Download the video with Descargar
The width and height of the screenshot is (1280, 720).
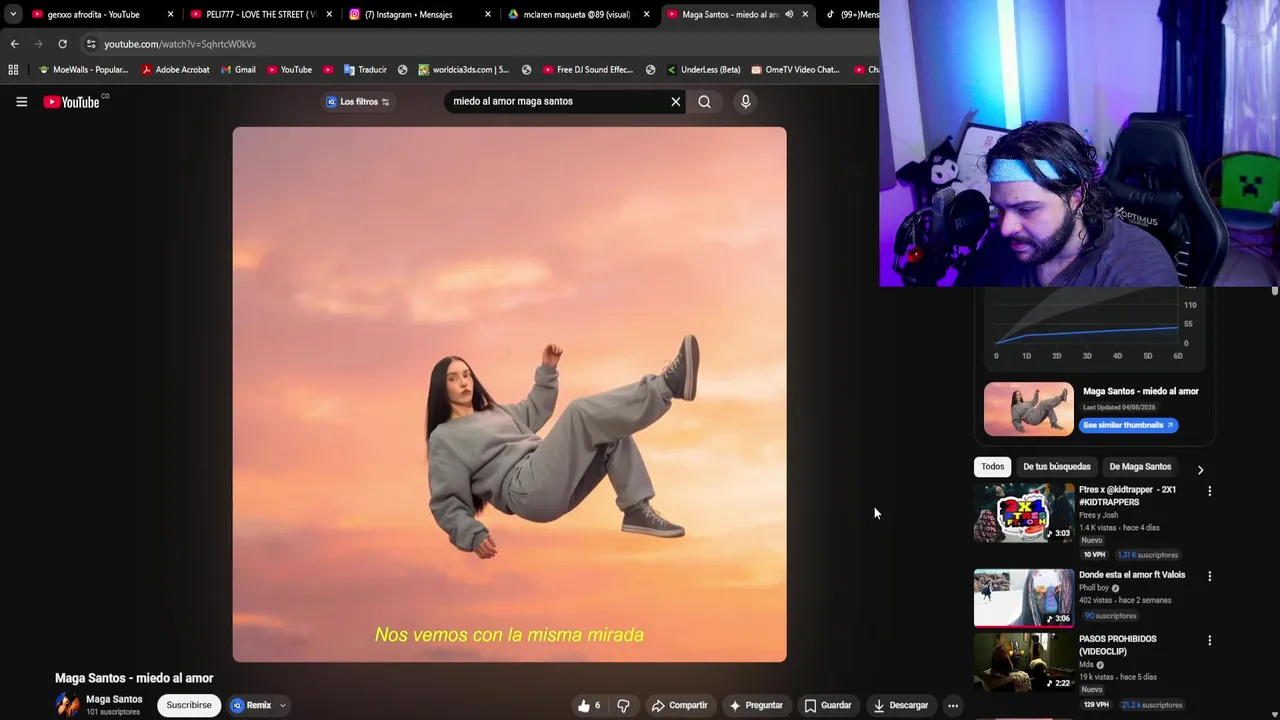(x=900, y=705)
